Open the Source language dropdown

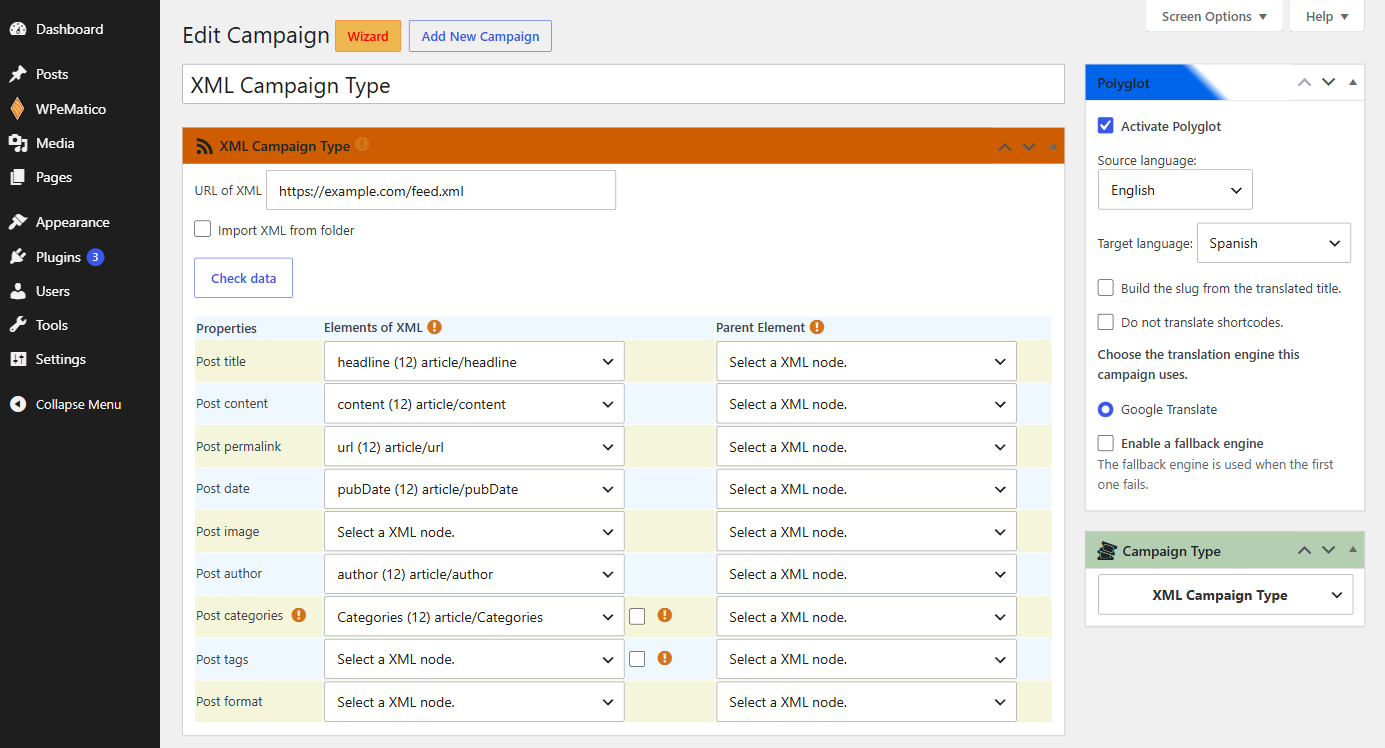pos(1175,190)
